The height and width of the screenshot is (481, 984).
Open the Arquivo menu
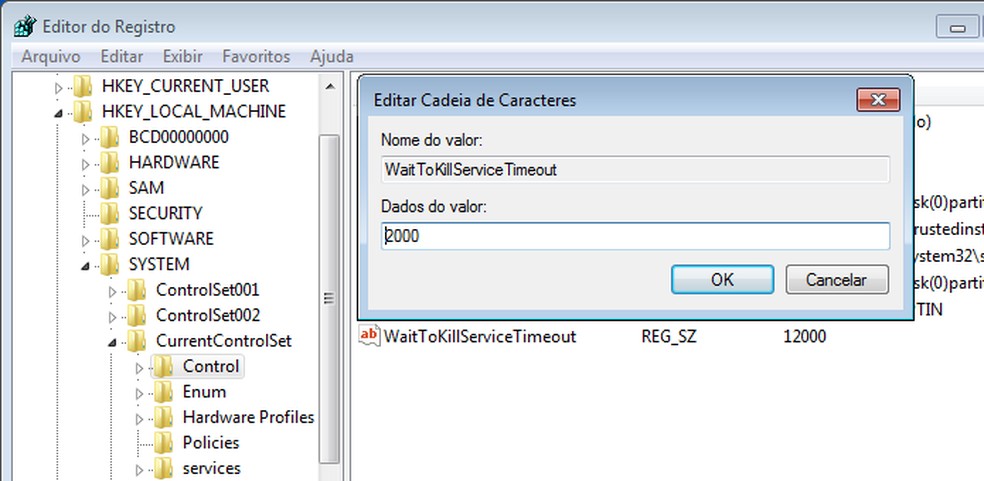click(50, 57)
